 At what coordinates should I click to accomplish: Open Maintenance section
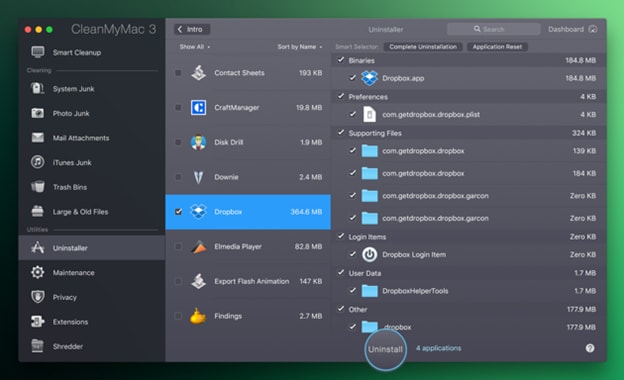[92, 273]
